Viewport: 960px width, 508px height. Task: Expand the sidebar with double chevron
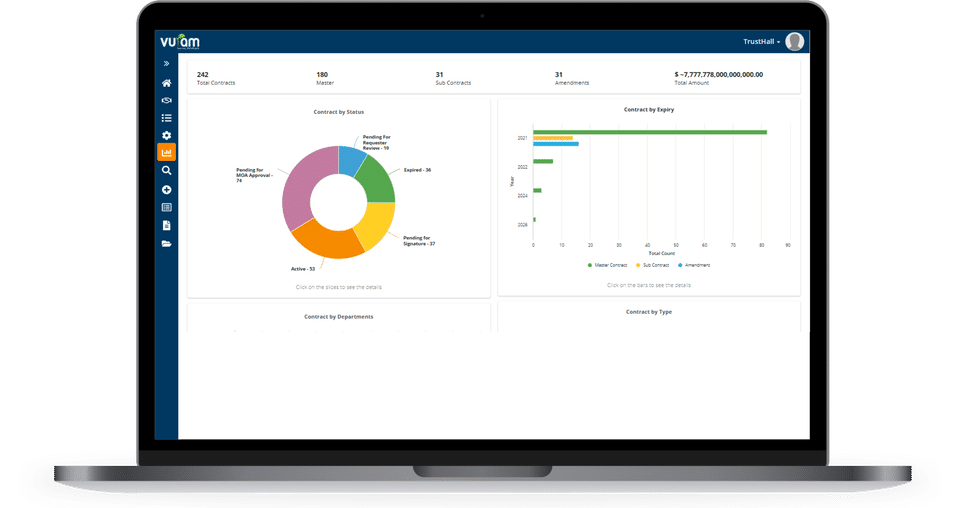tap(166, 64)
